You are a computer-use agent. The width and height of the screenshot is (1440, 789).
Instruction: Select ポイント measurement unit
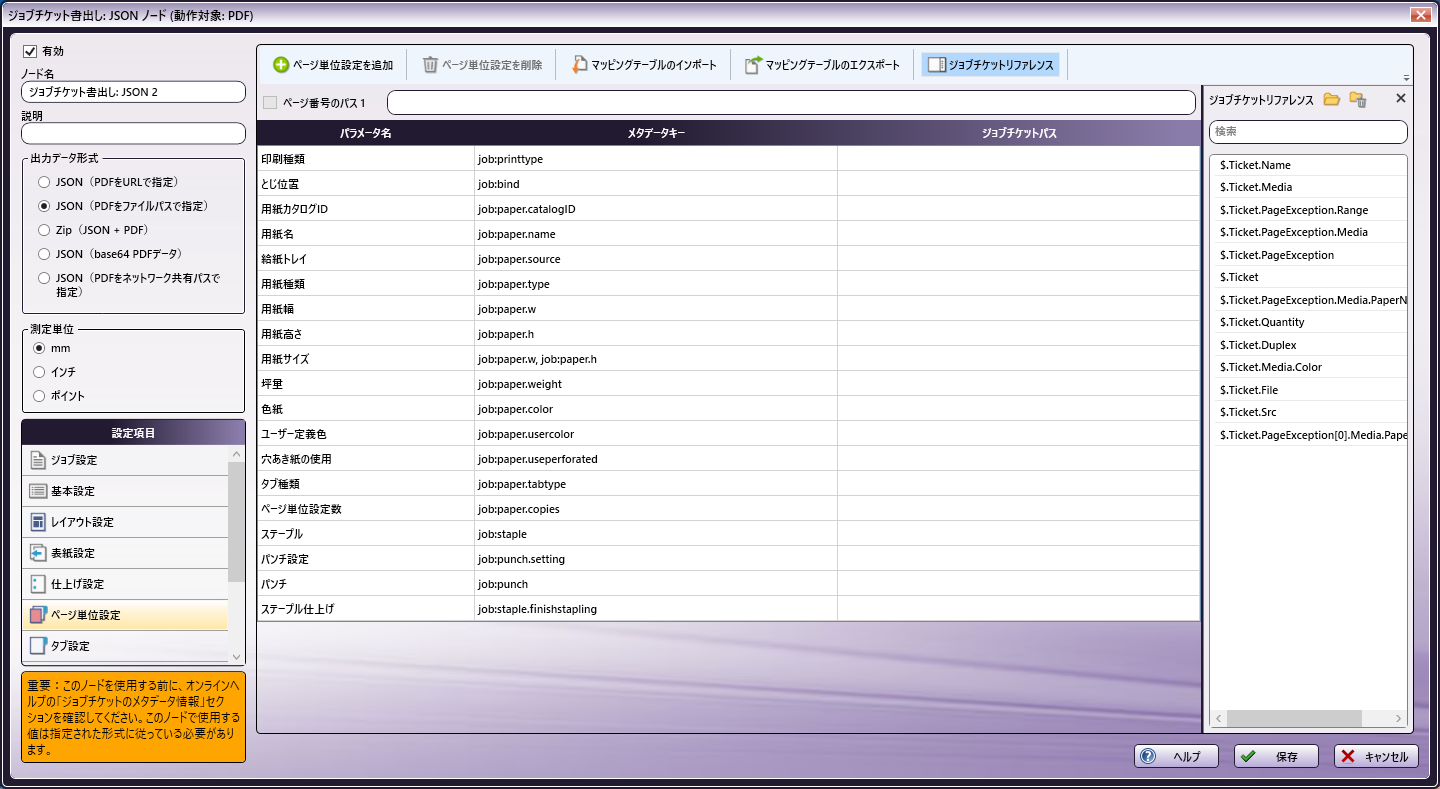click(x=39, y=396)
